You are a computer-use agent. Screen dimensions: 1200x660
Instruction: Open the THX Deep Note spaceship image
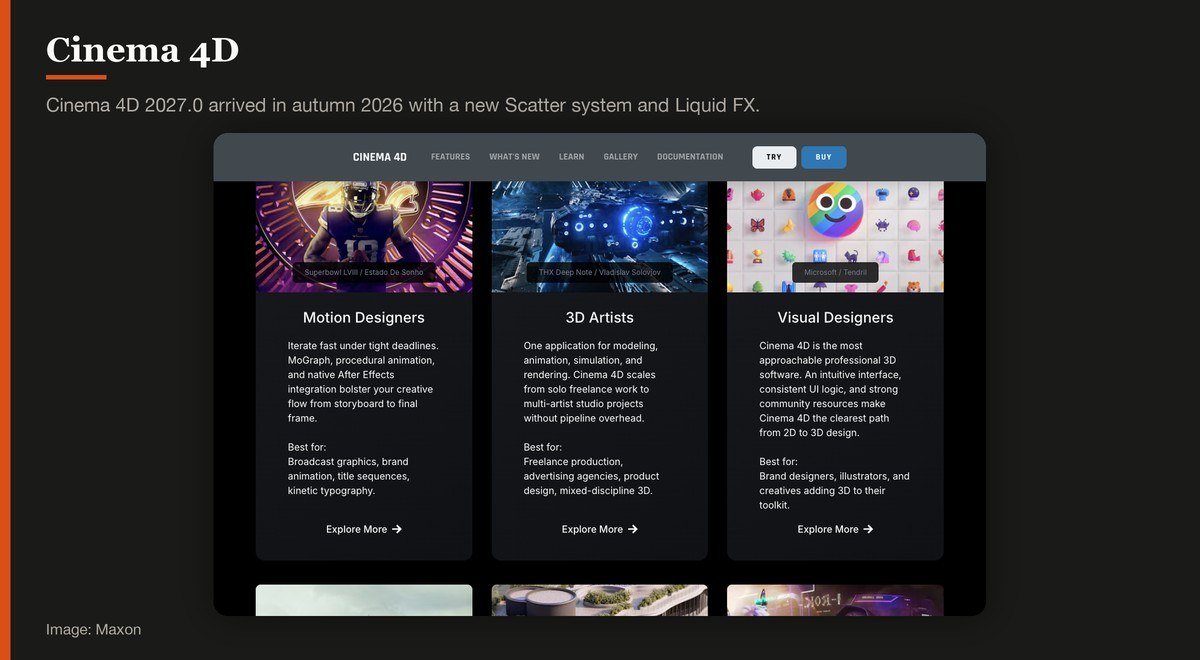point(600,237)
